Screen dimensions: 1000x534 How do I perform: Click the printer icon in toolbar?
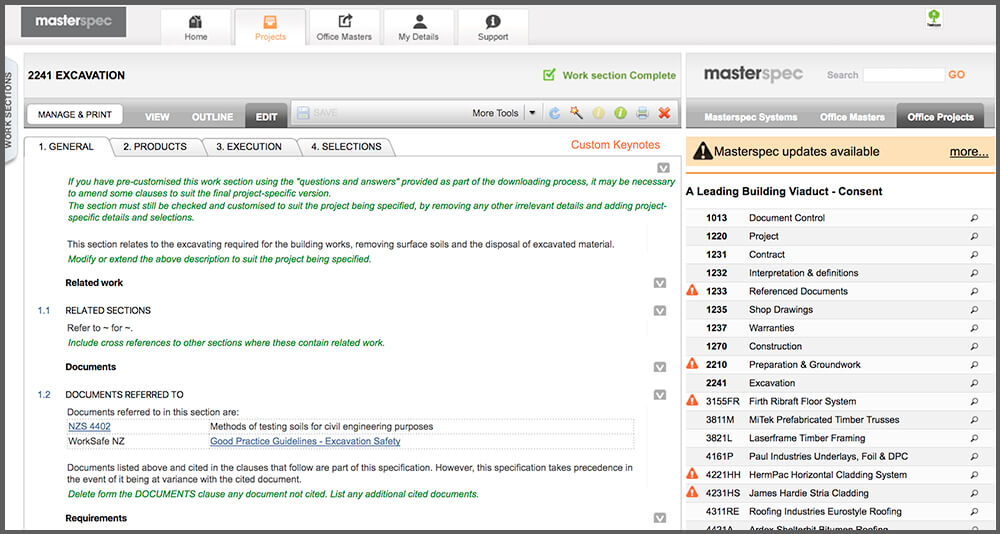pos(642,114)
